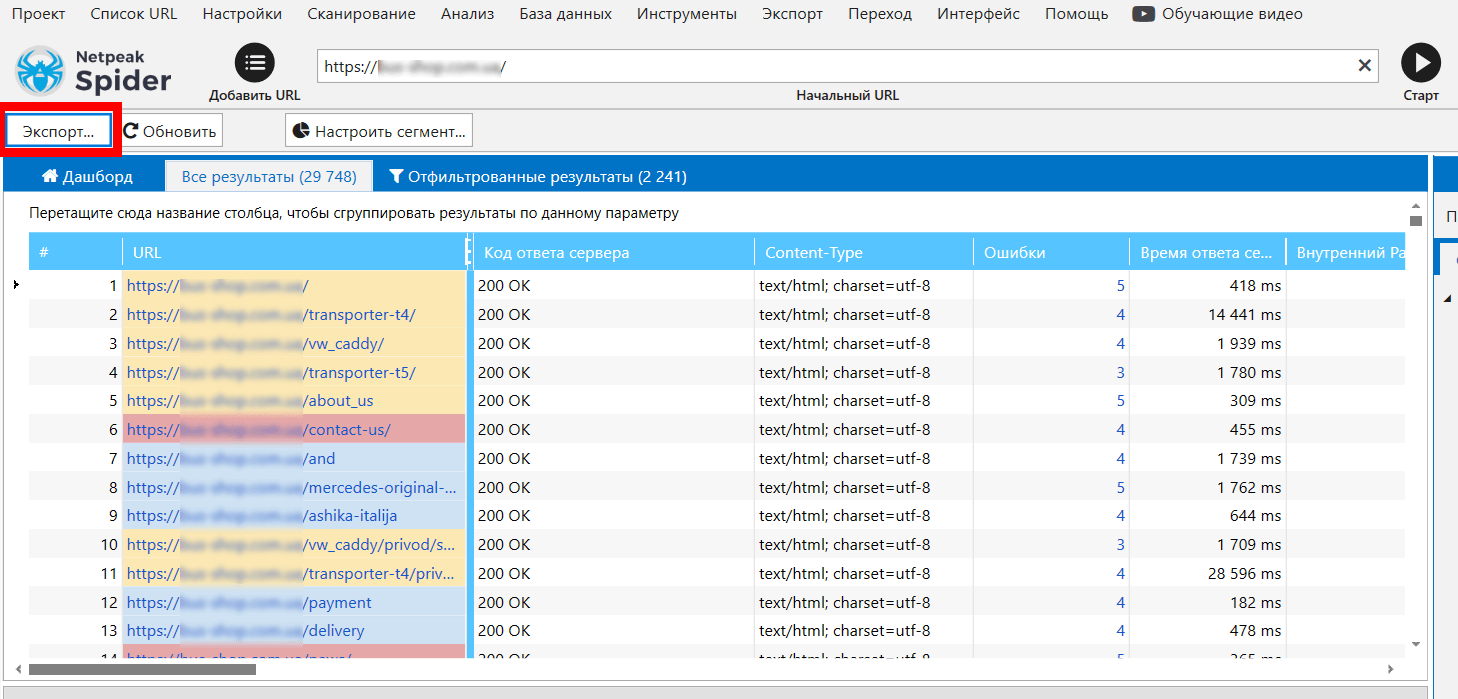Select the 28 596 ms response time cell

coord(1207,573)
